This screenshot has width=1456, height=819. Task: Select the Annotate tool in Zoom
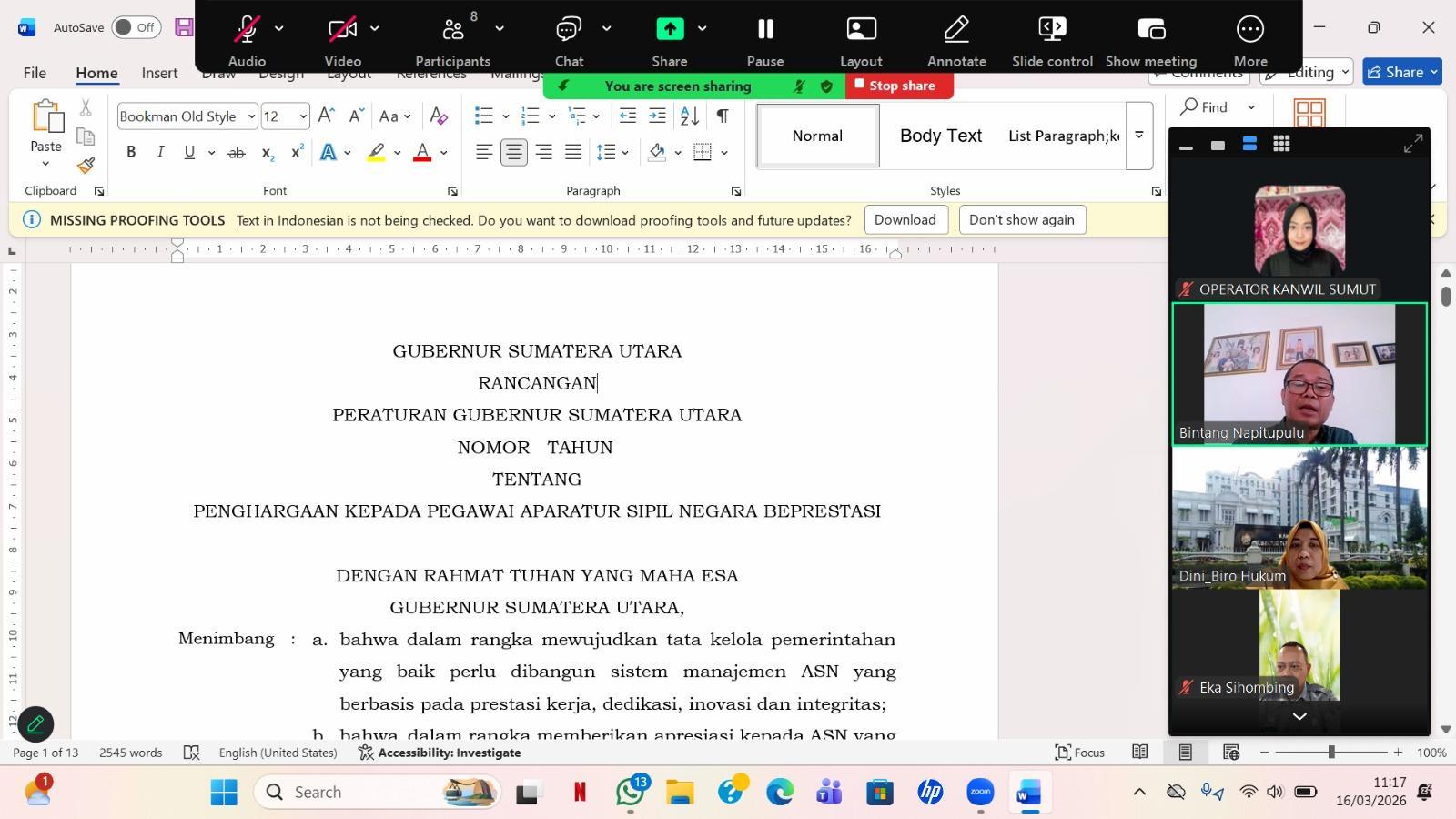point(956,36)
